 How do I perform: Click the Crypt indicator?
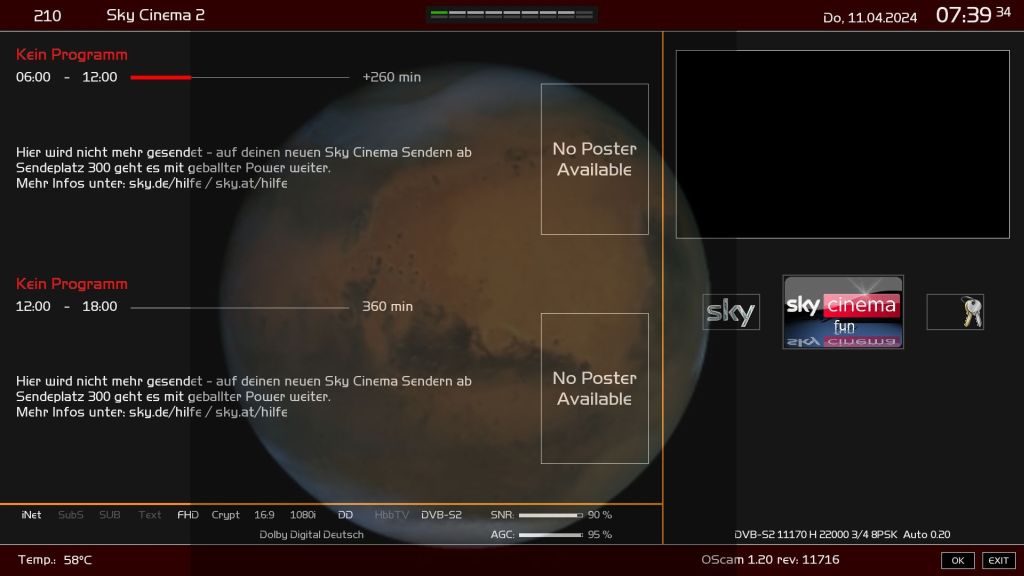[225, 515]
